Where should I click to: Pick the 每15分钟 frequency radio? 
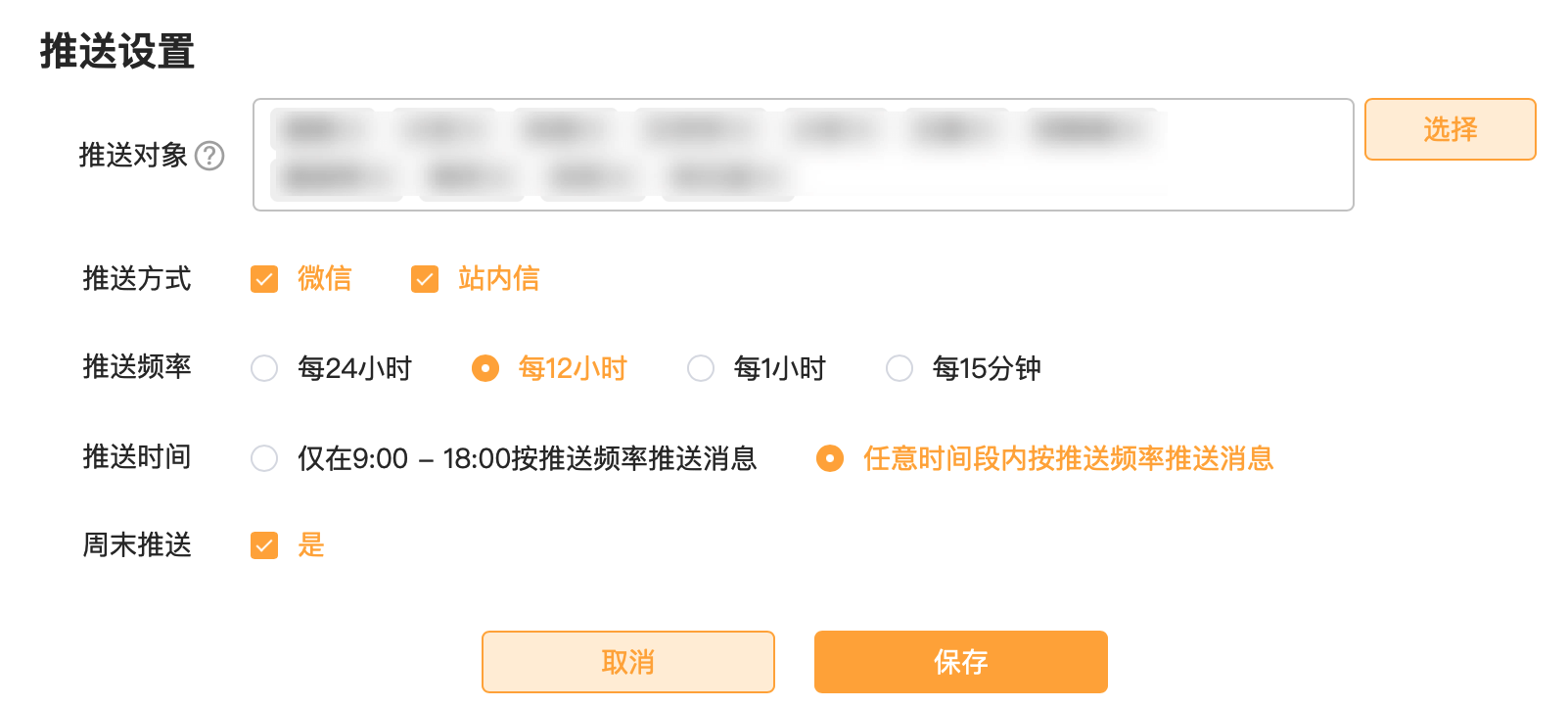click(899, 368)
